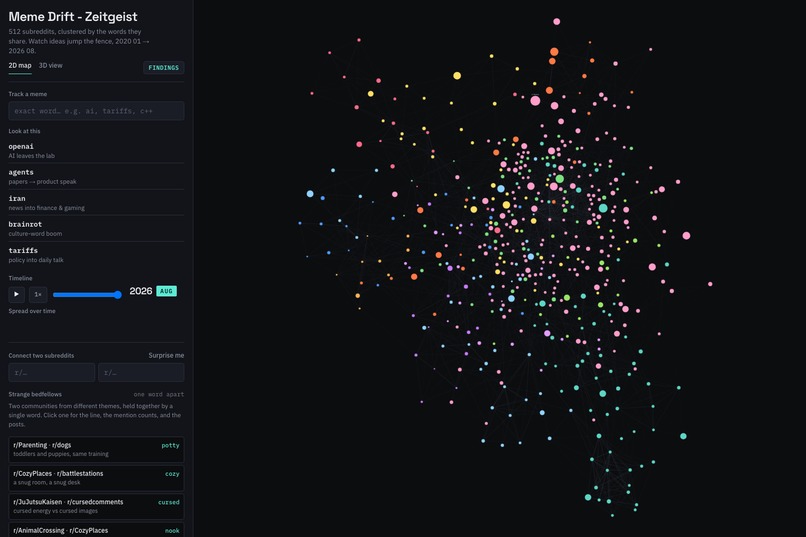The height and width of the screenshot is (537, 806).
Task: Track the iran meme
Action: pyautogui.click(x=96, y=202)
